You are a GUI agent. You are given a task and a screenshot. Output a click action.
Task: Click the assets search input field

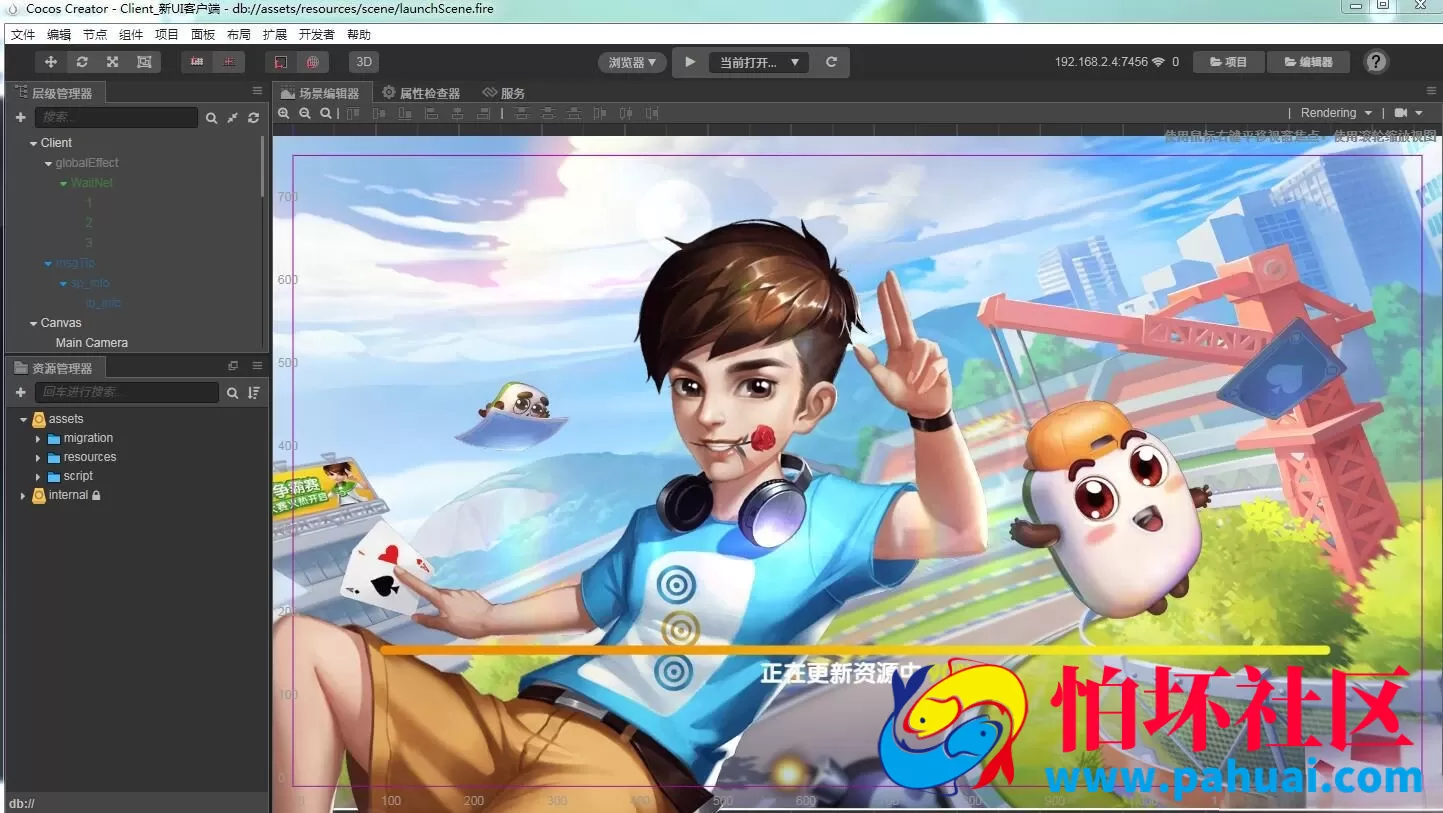[126, 393]
